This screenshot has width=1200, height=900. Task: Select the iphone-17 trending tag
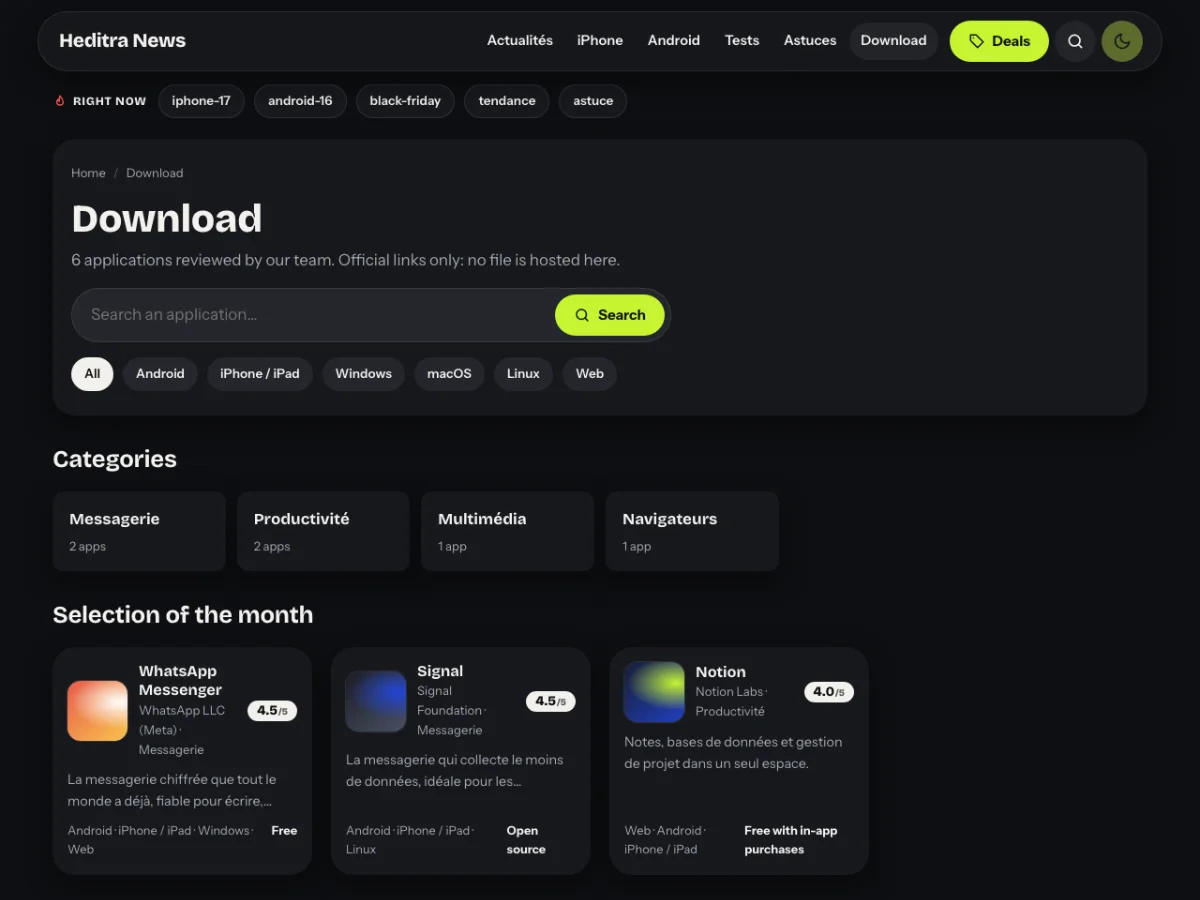201,101
